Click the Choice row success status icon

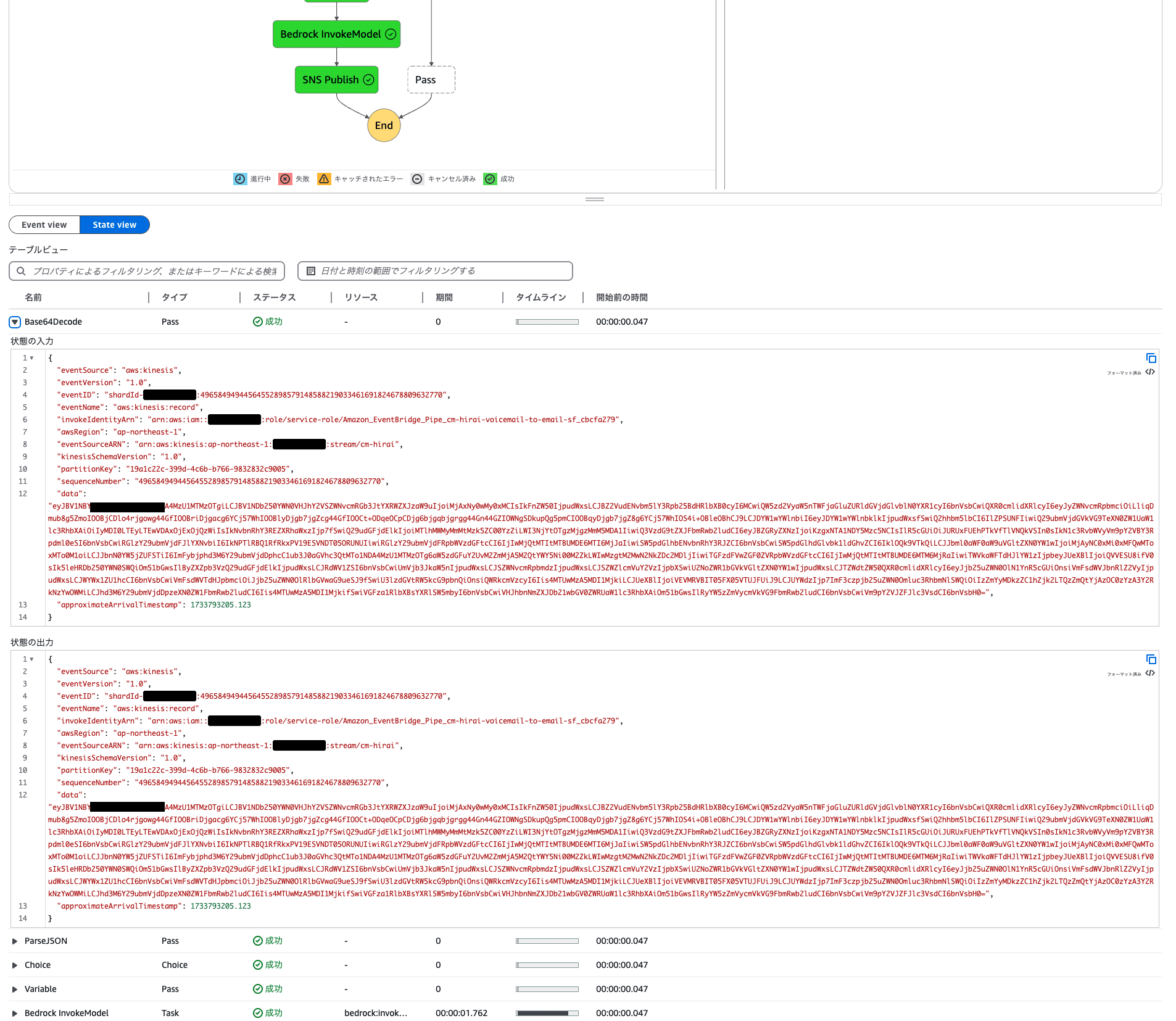point(258,965)
